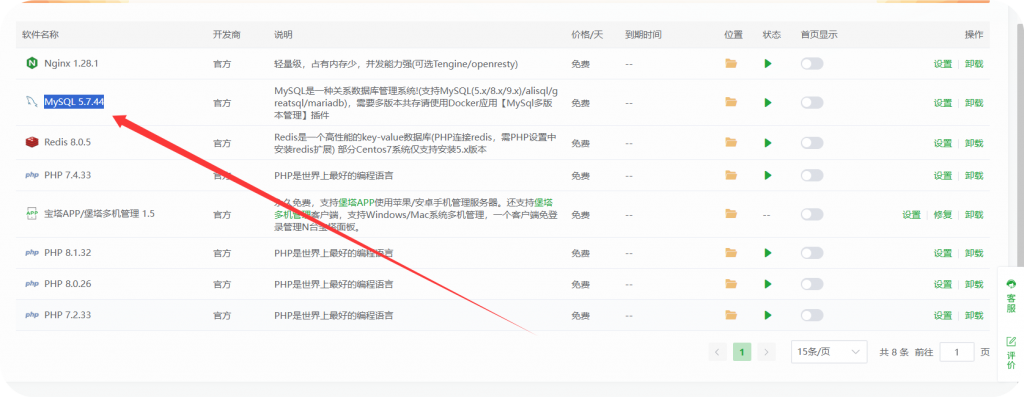The height and width of the screenshot is (397, 1024).
Task: Click running status icon for PHP 7.2.33
Action: pos(768,315)
